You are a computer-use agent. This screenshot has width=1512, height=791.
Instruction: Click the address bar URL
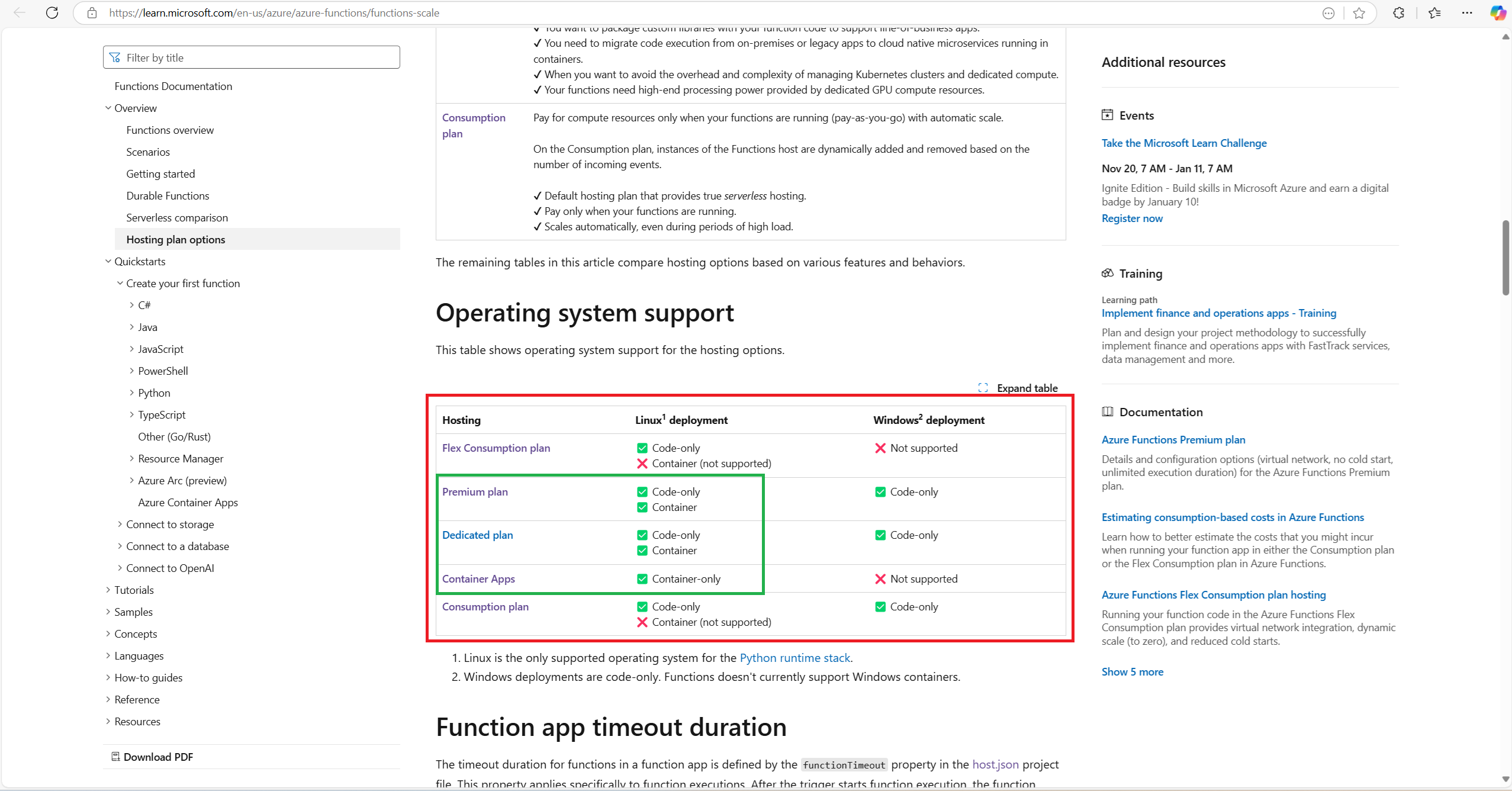click(x=274, y=13)
